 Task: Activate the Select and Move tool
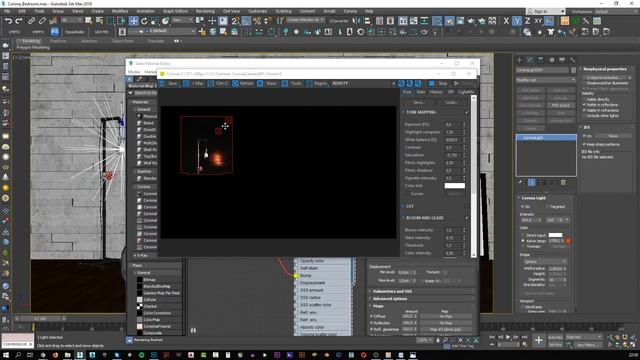tap(133, 21)
